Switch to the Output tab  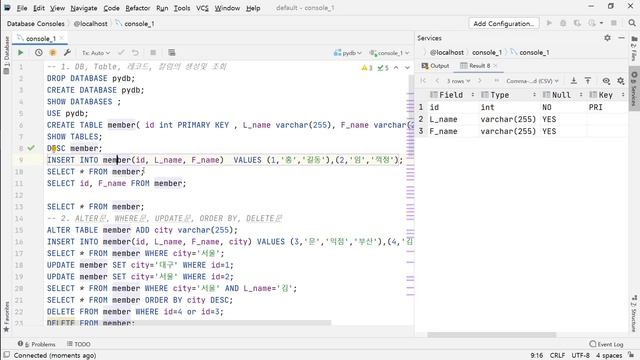coord(436,66)
